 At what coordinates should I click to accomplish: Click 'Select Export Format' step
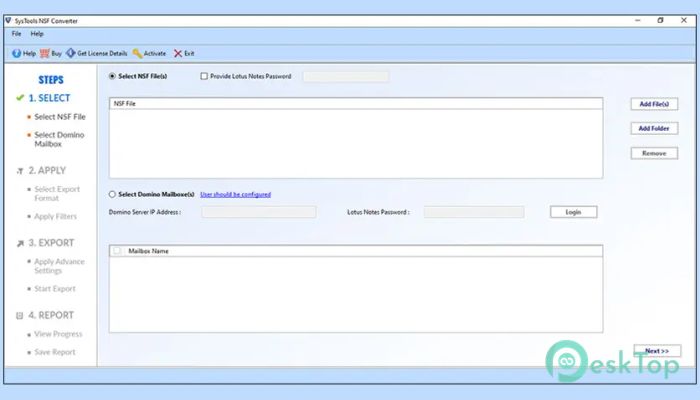57,194
